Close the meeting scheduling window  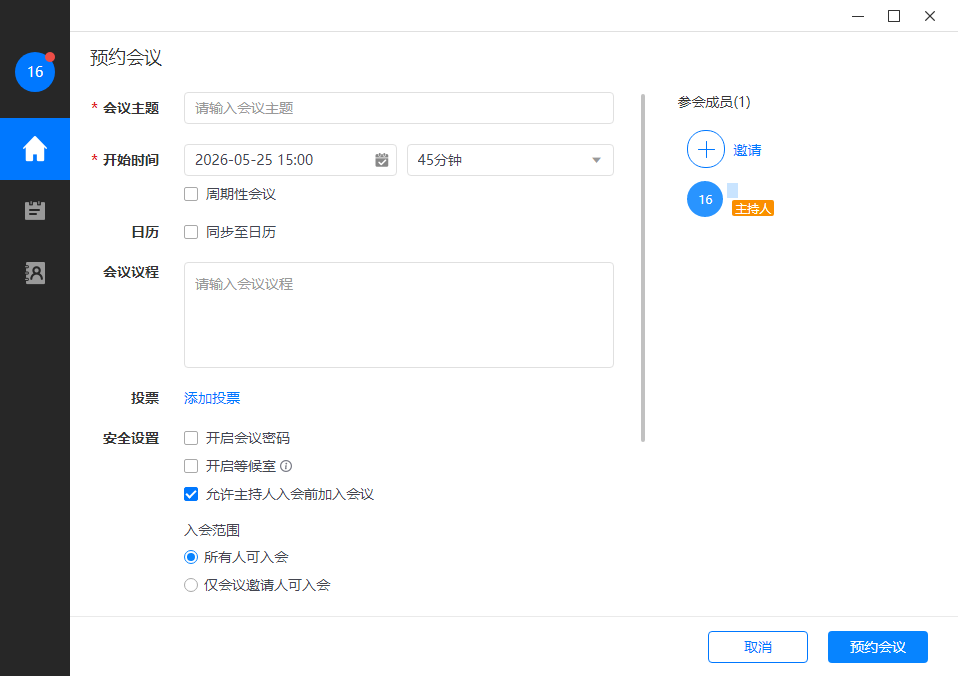click(930, 16)
